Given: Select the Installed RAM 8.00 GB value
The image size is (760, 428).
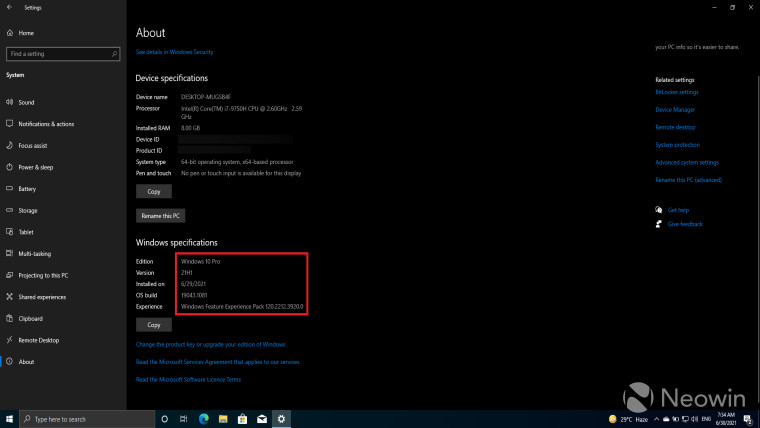Looking at the screenshot, I should point(190,128).
